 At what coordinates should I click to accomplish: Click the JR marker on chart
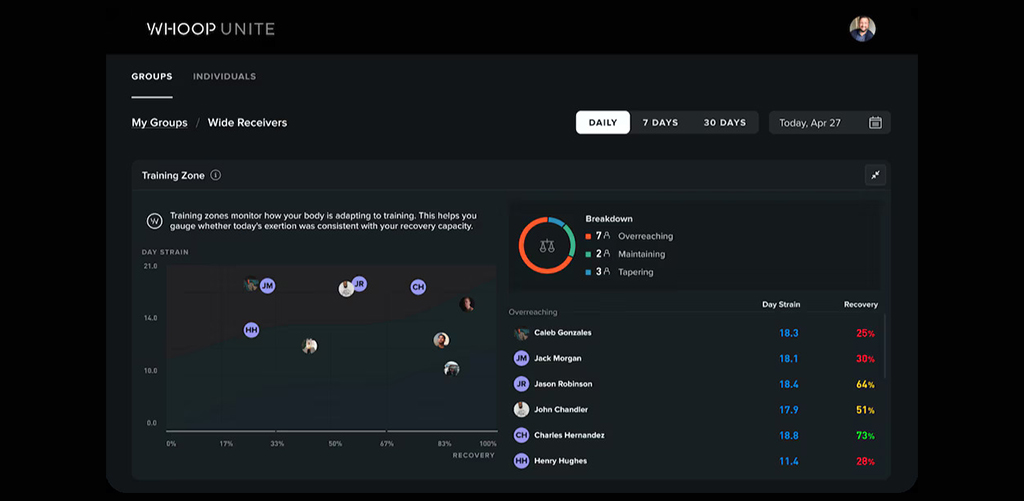tap(359, 284)
